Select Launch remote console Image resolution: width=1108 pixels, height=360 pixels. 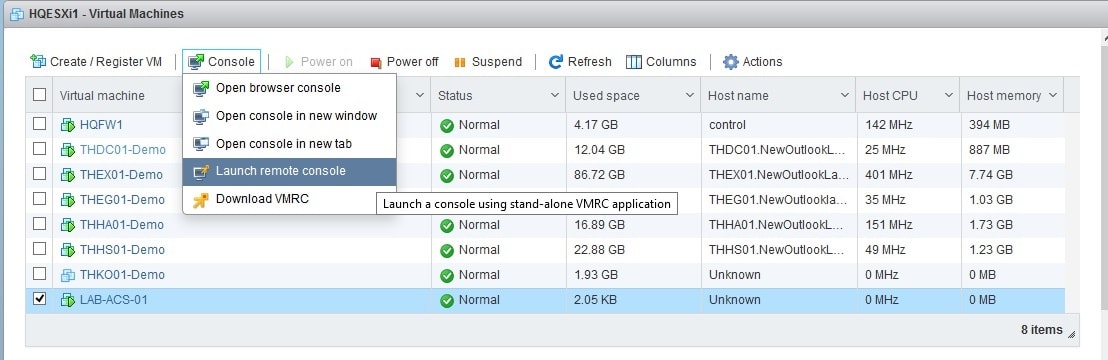[x=289, y=171]
